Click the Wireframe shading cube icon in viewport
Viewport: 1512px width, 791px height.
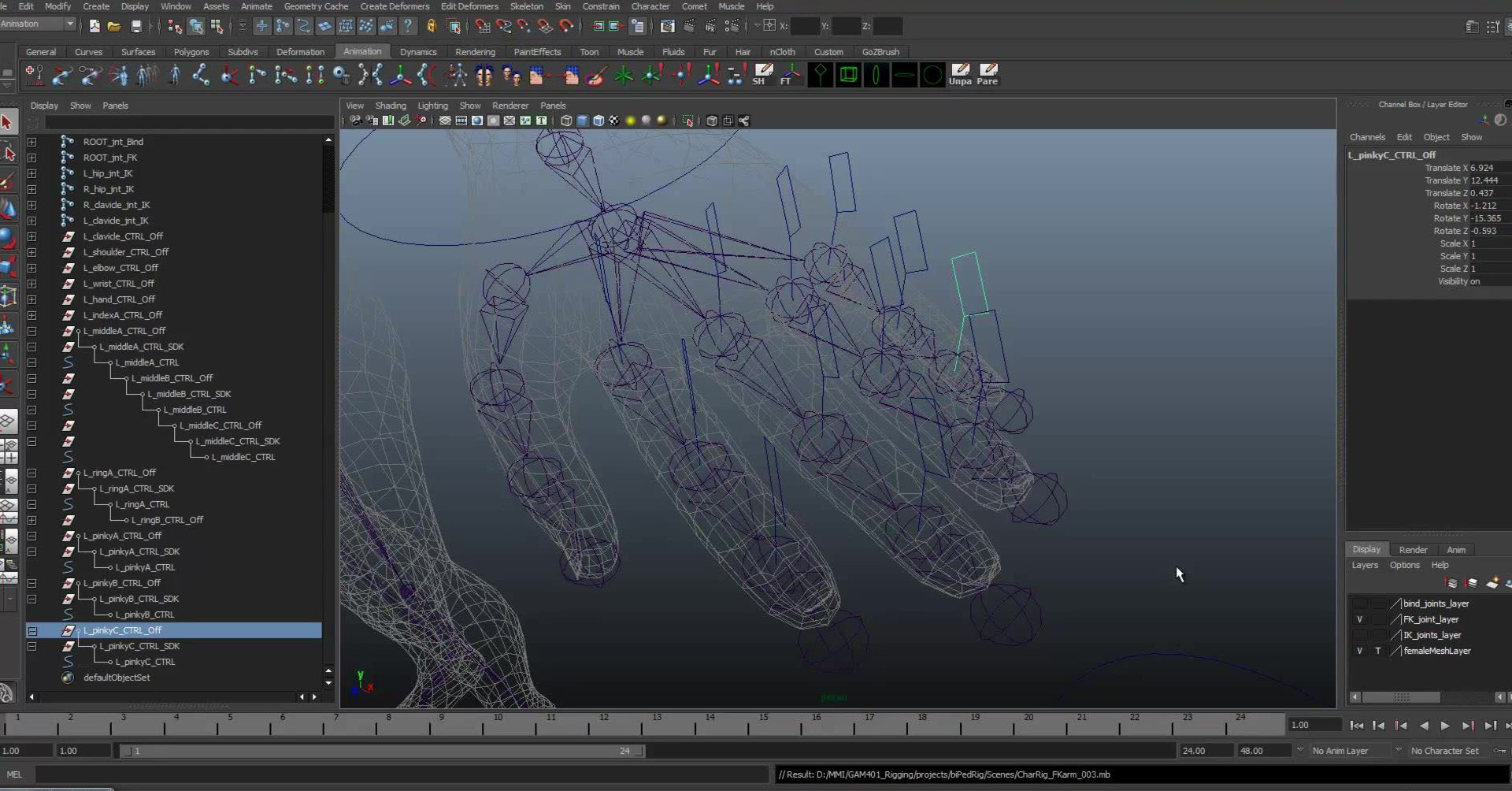point(566,121)
